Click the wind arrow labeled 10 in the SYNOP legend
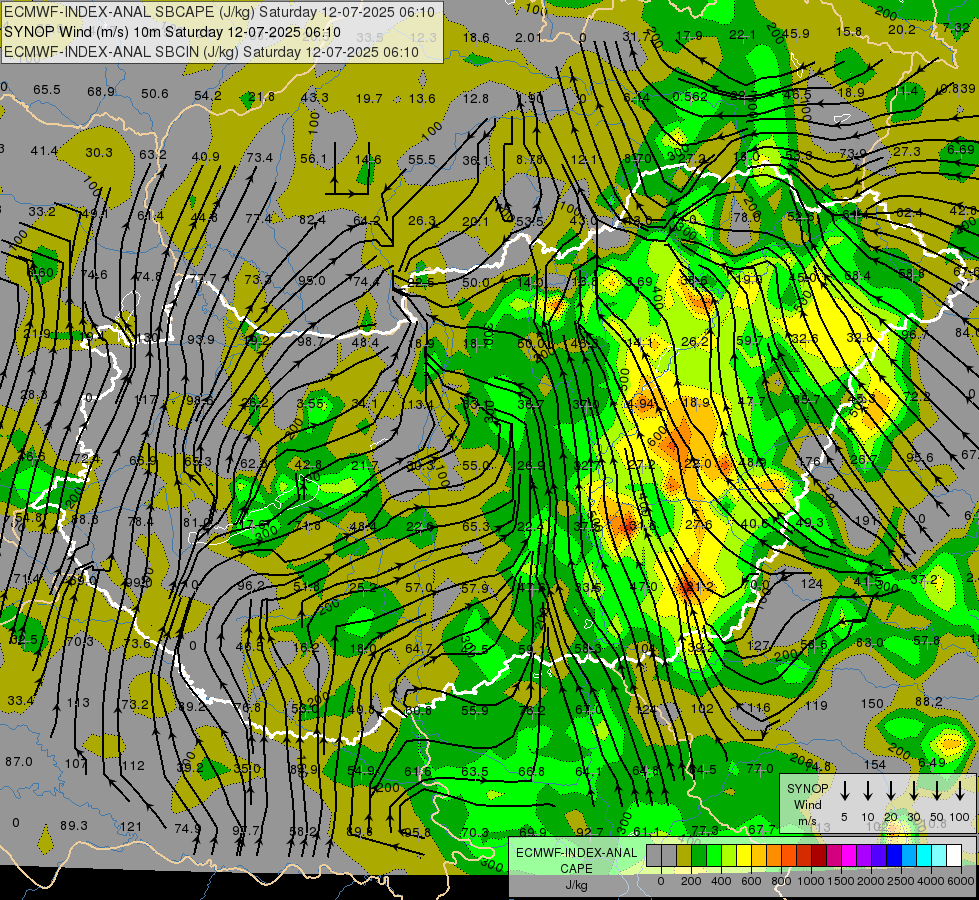 coord(868,791)
